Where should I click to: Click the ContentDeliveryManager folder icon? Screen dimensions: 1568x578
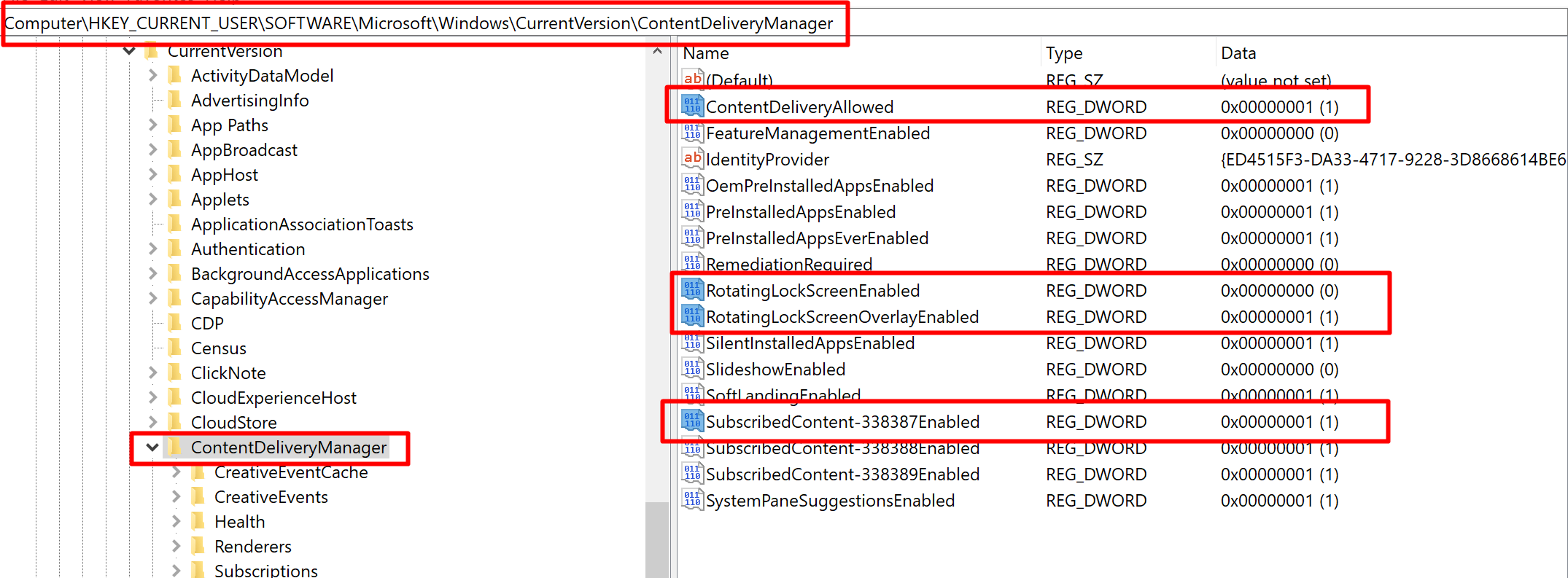175,447
